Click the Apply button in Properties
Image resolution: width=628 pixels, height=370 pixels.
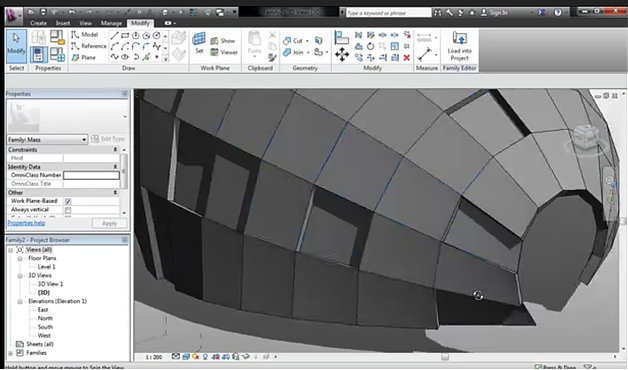[109, 223]
